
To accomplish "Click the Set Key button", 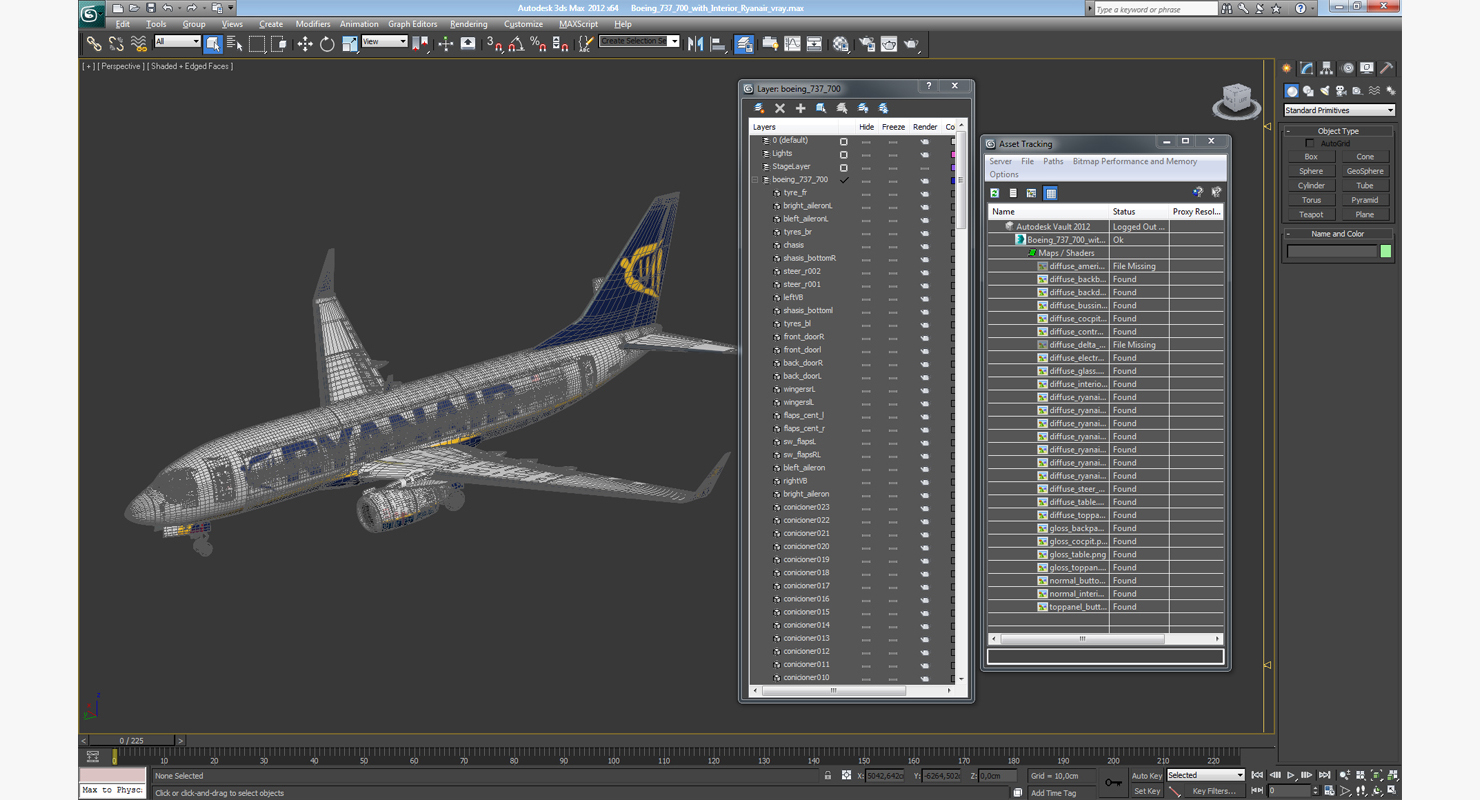I will 1147,791.
